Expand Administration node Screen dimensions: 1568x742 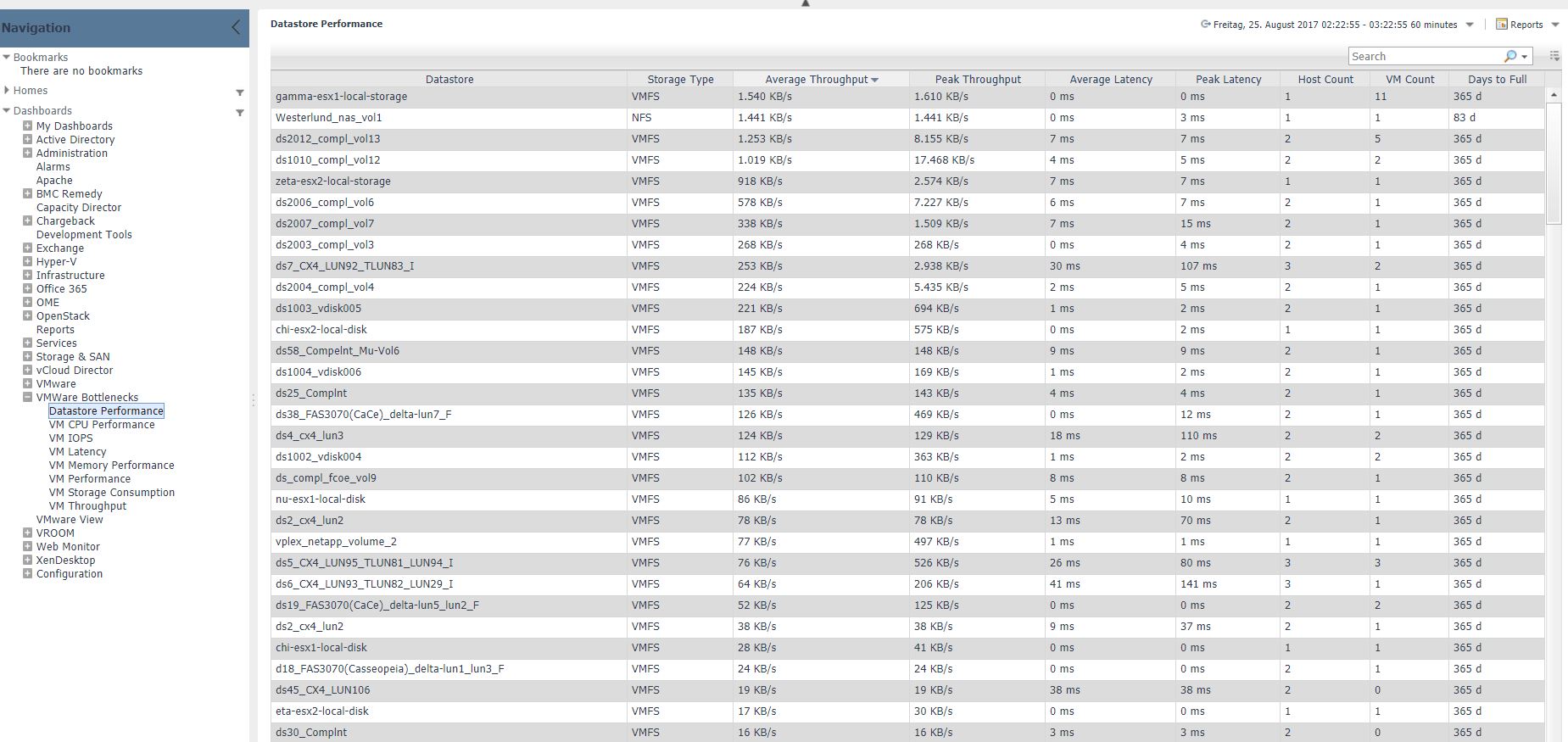coord(27,153)
